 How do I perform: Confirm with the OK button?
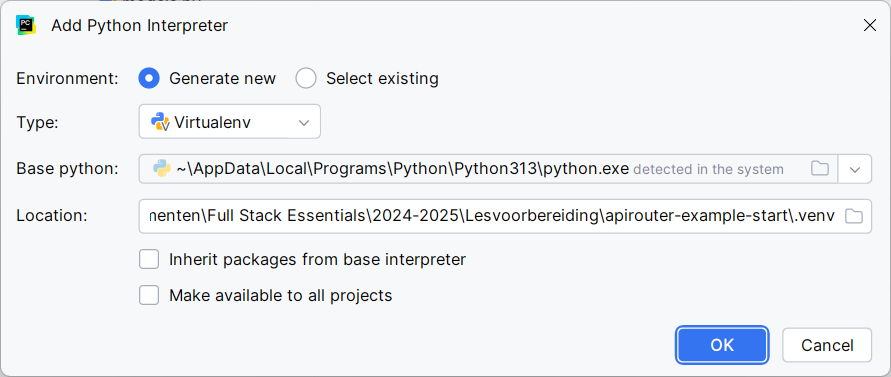click(x=722, y=345)
